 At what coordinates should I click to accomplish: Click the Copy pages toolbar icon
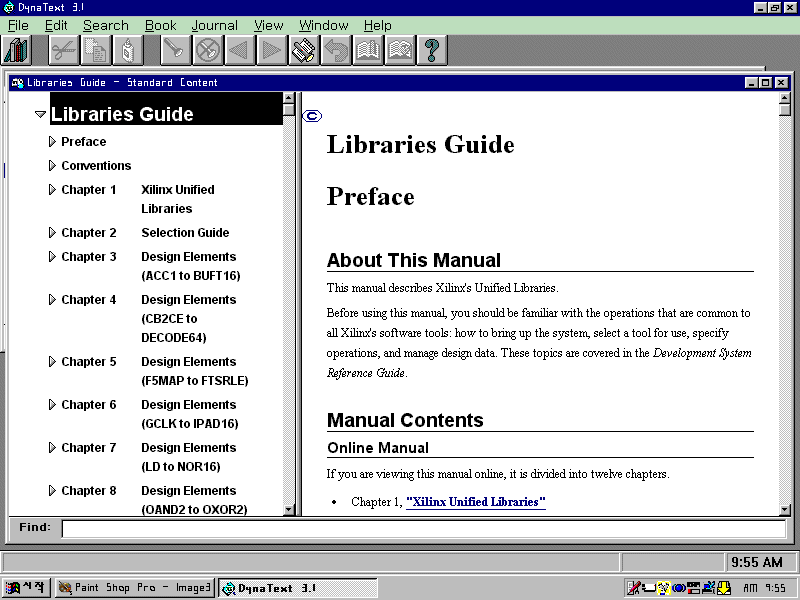[95, 50]
